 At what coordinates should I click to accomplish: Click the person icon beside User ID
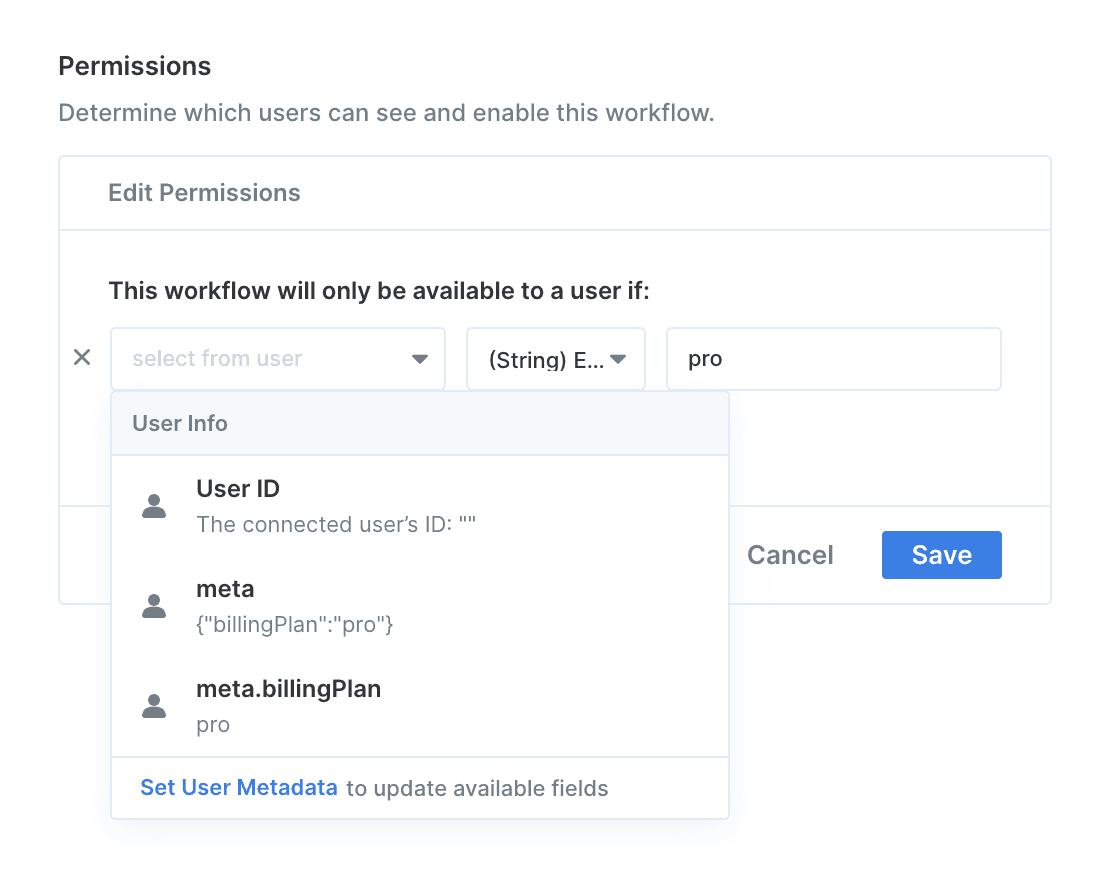(154, 506)
